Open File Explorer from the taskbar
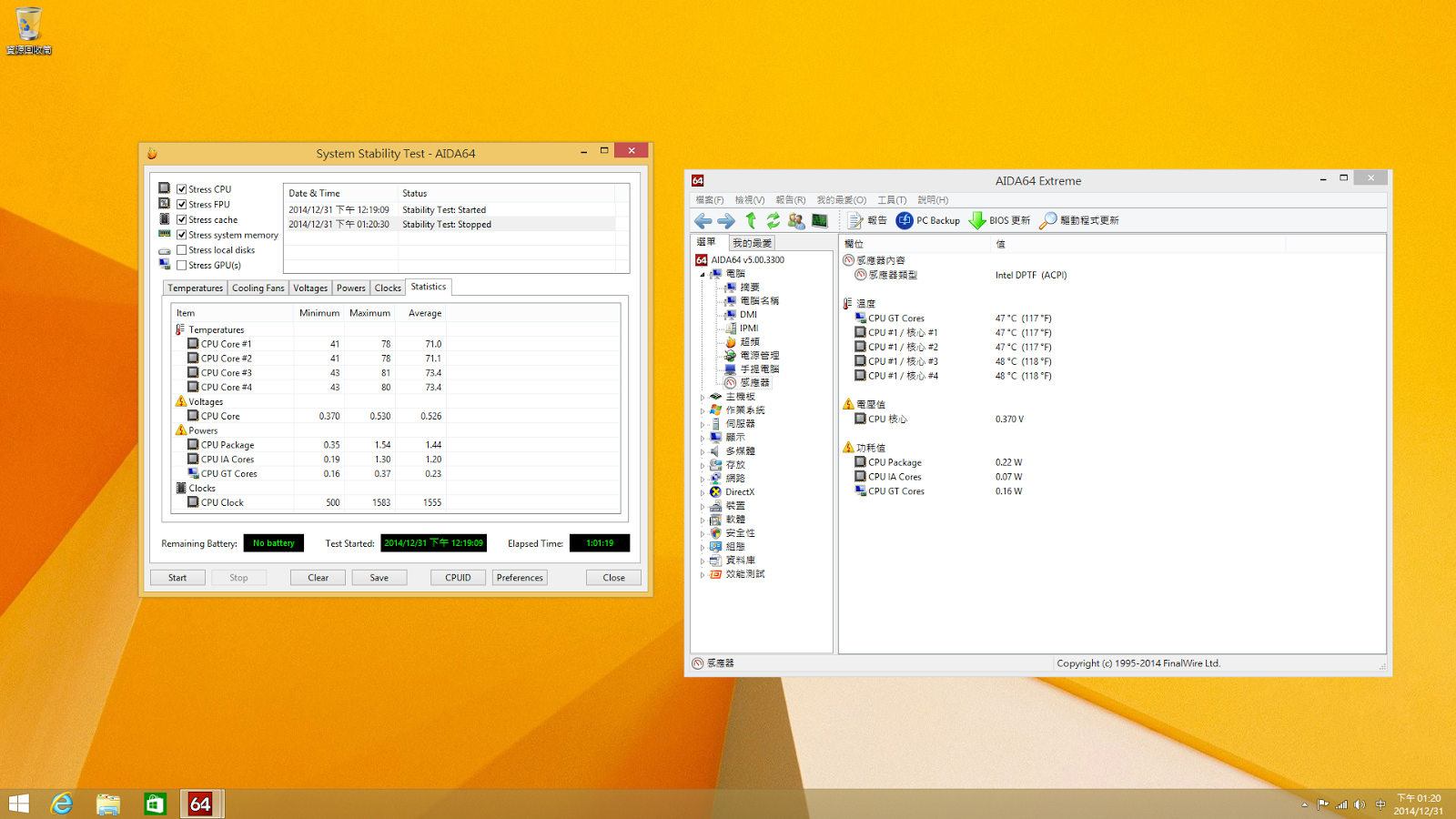Viewport: 1456px width, 819px height. pos(108,804)
